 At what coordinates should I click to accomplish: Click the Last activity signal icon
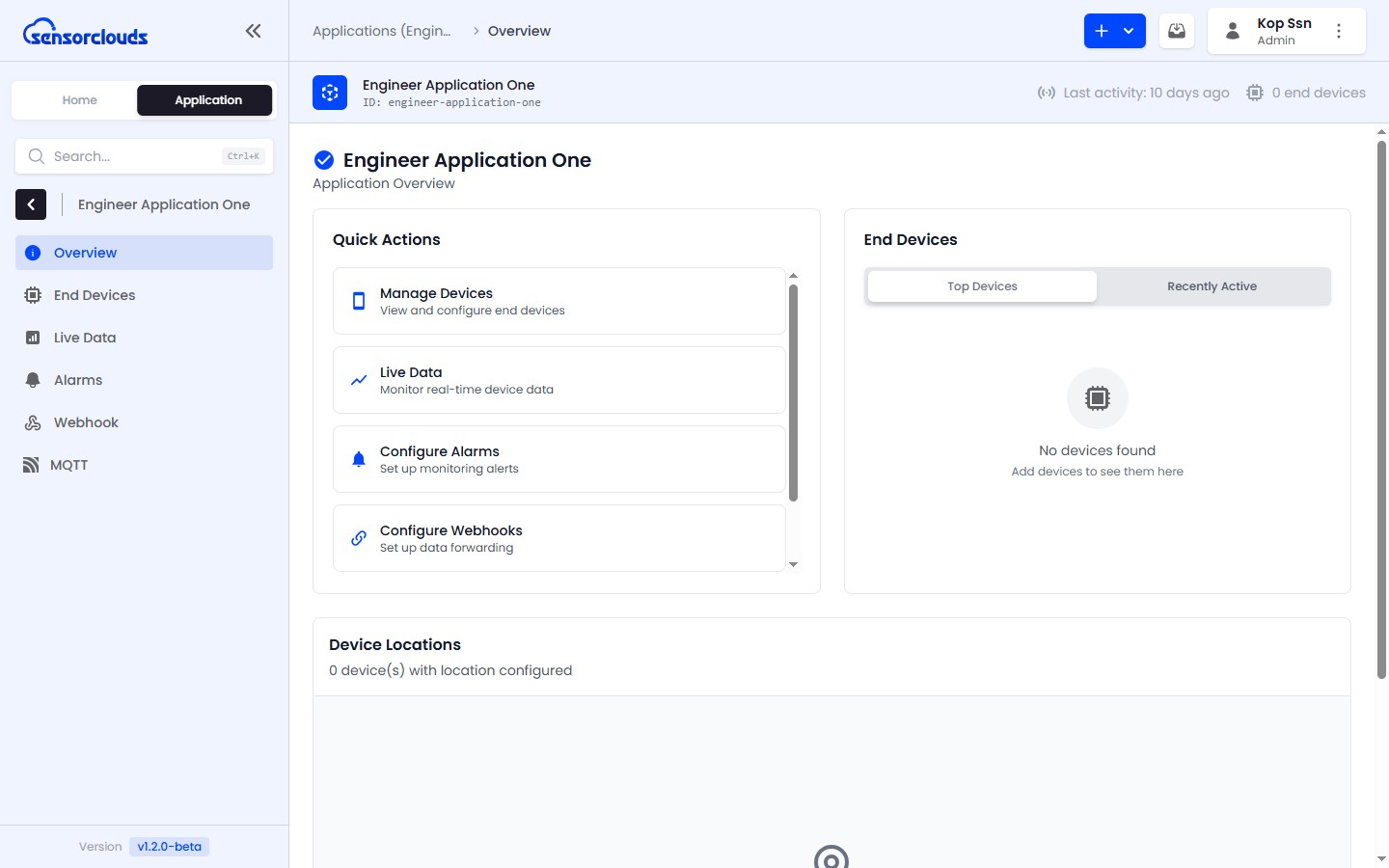coord(1048,93)
